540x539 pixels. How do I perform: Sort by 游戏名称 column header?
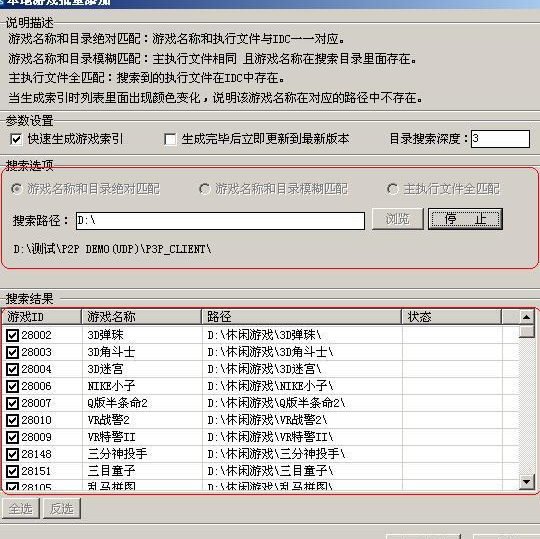[141, 317]
